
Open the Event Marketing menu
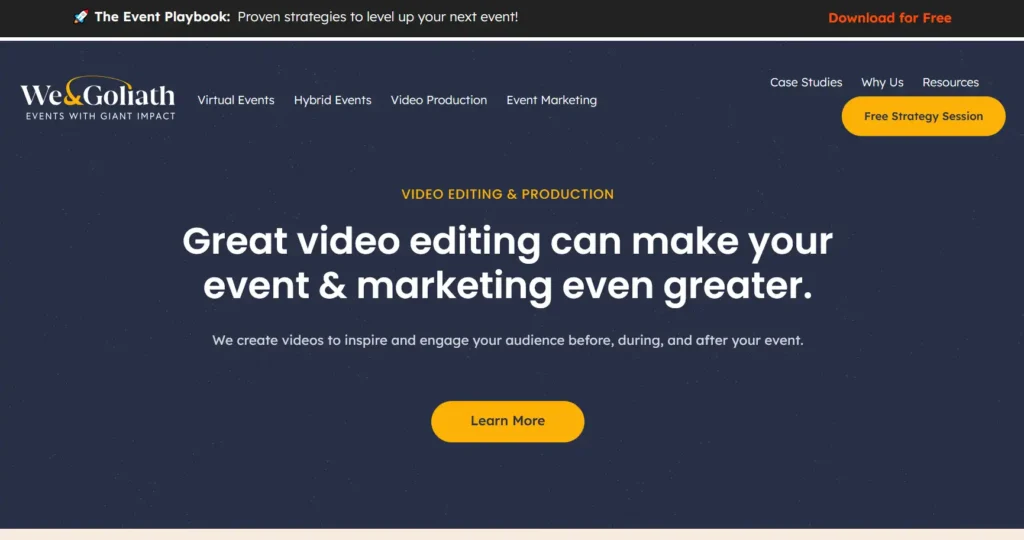pos(551,100)
